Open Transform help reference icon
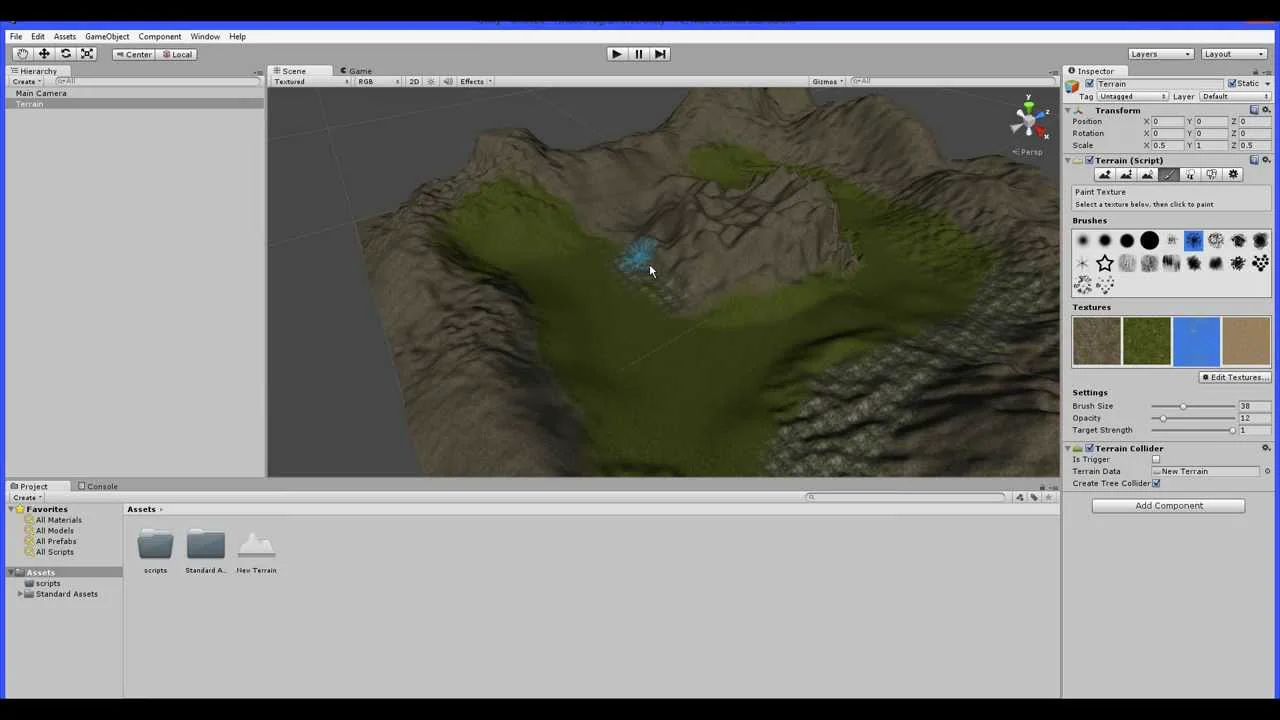 tap(1254, 110)
